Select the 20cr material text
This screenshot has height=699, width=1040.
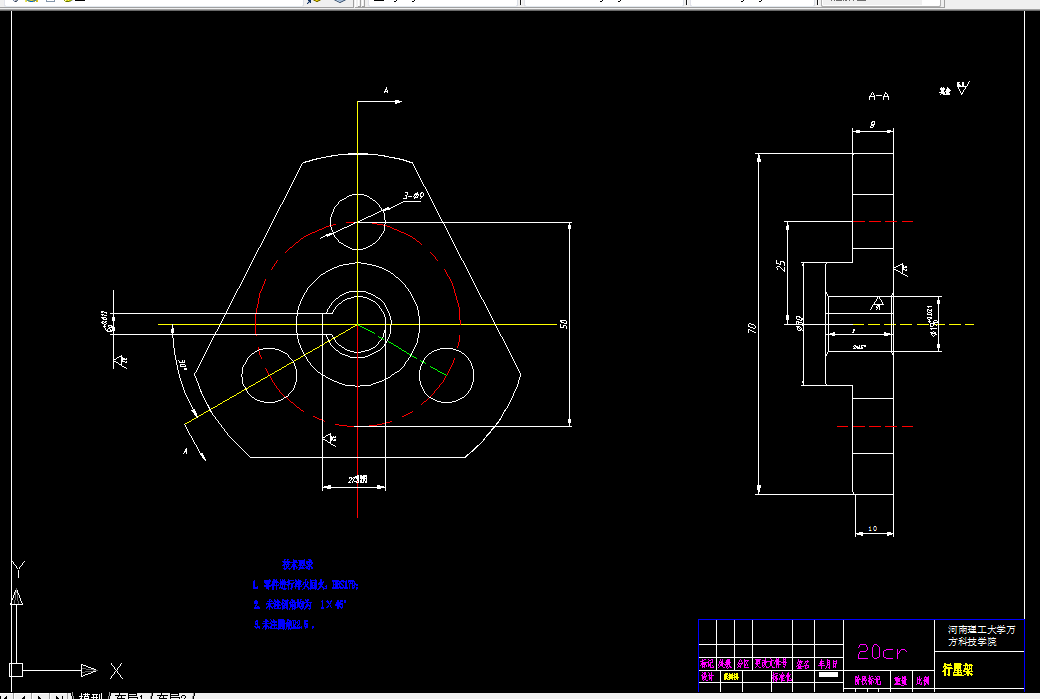[x=881, y=653]
